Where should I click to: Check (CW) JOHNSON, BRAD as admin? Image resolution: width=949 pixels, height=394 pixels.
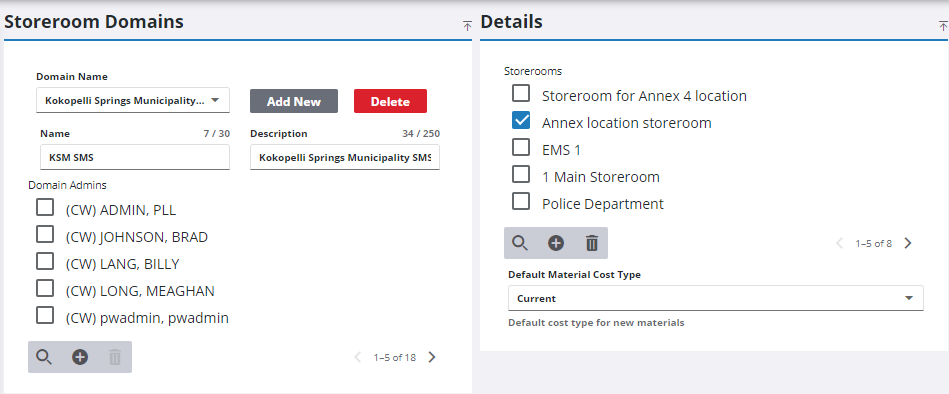pyautogui.click(x=45, y=234)
